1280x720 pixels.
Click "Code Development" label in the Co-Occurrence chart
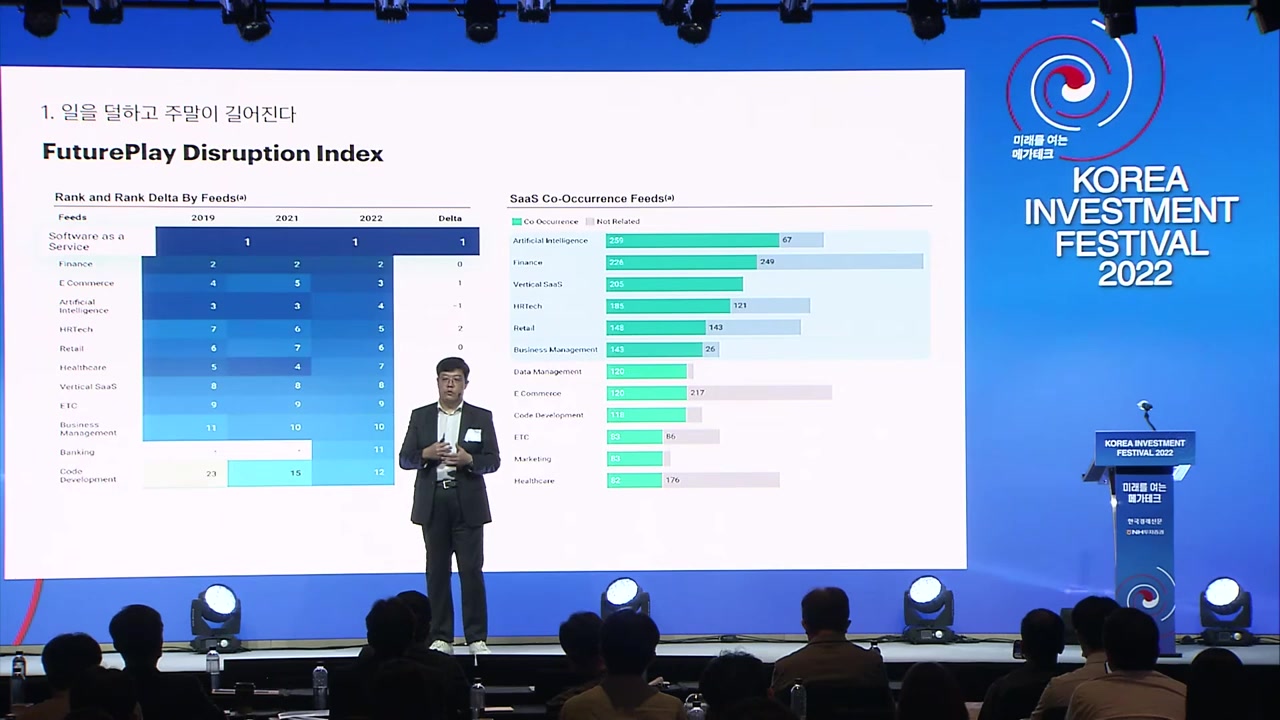[x=549, y=415]
